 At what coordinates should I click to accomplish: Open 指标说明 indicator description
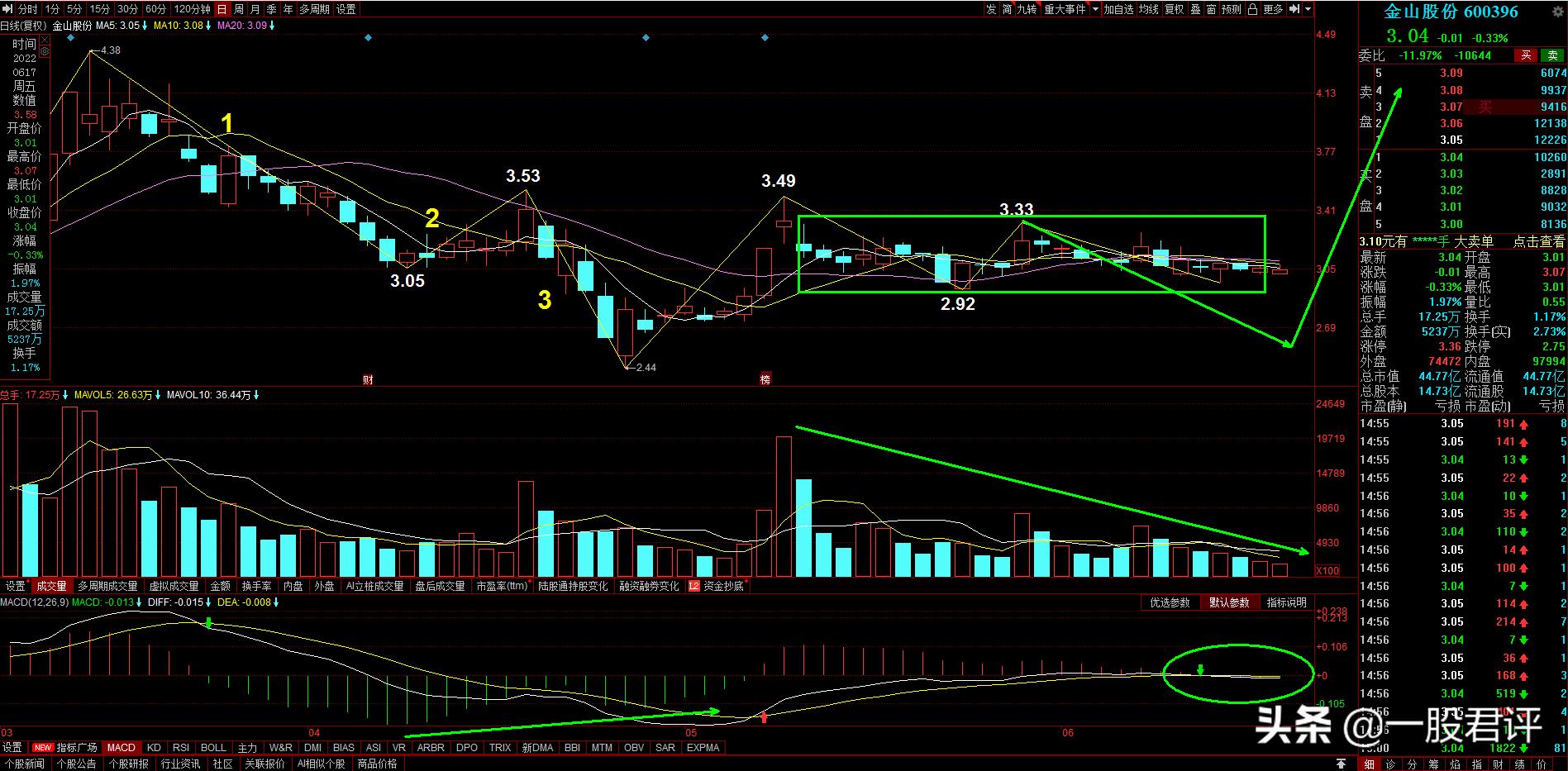tap(1287, 602)
